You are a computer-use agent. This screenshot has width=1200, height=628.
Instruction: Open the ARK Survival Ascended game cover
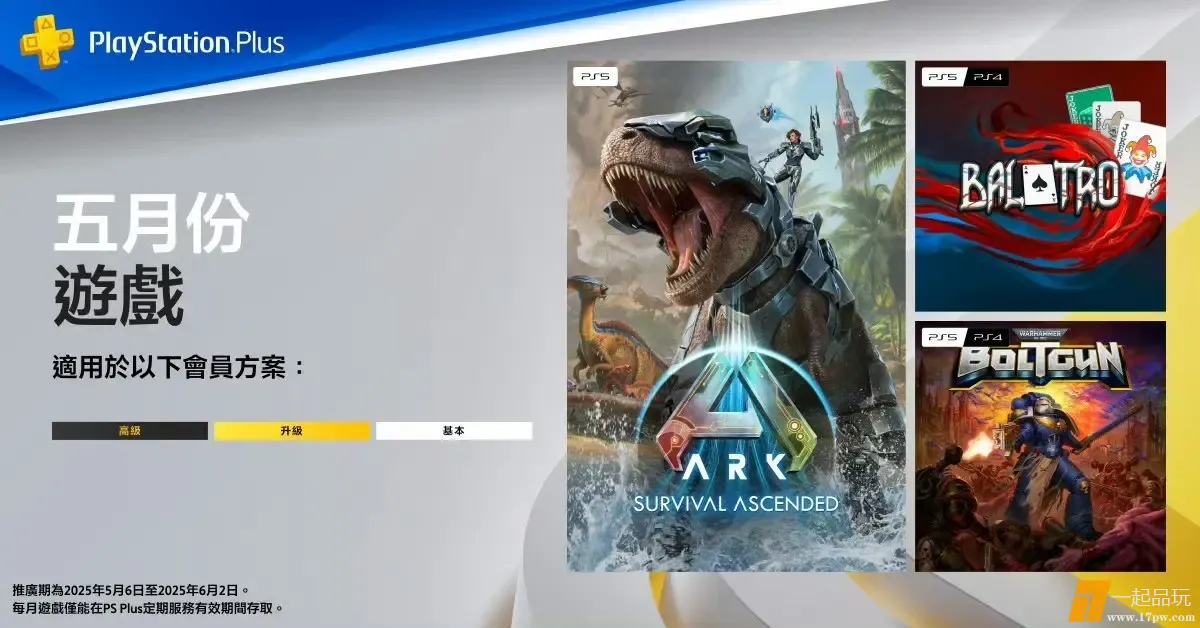(x=736, y=316)
